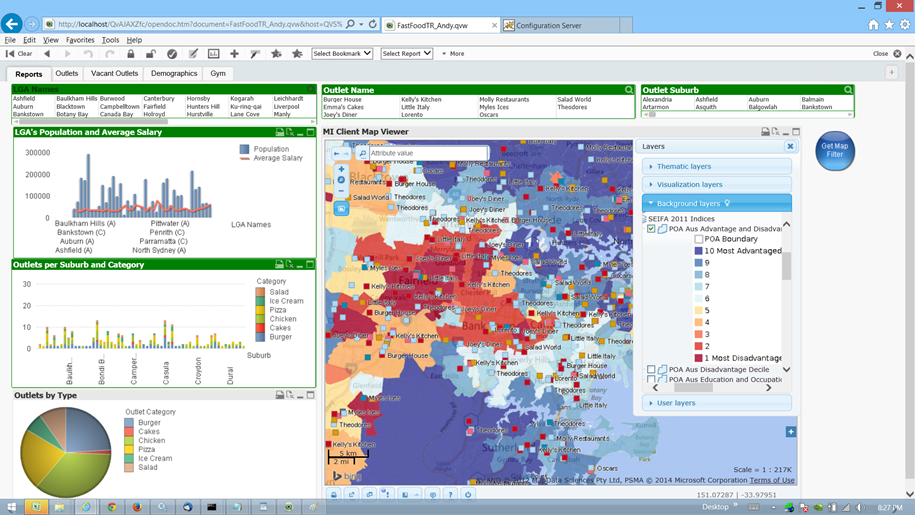Click the Windows Start button

coord(11,507)
